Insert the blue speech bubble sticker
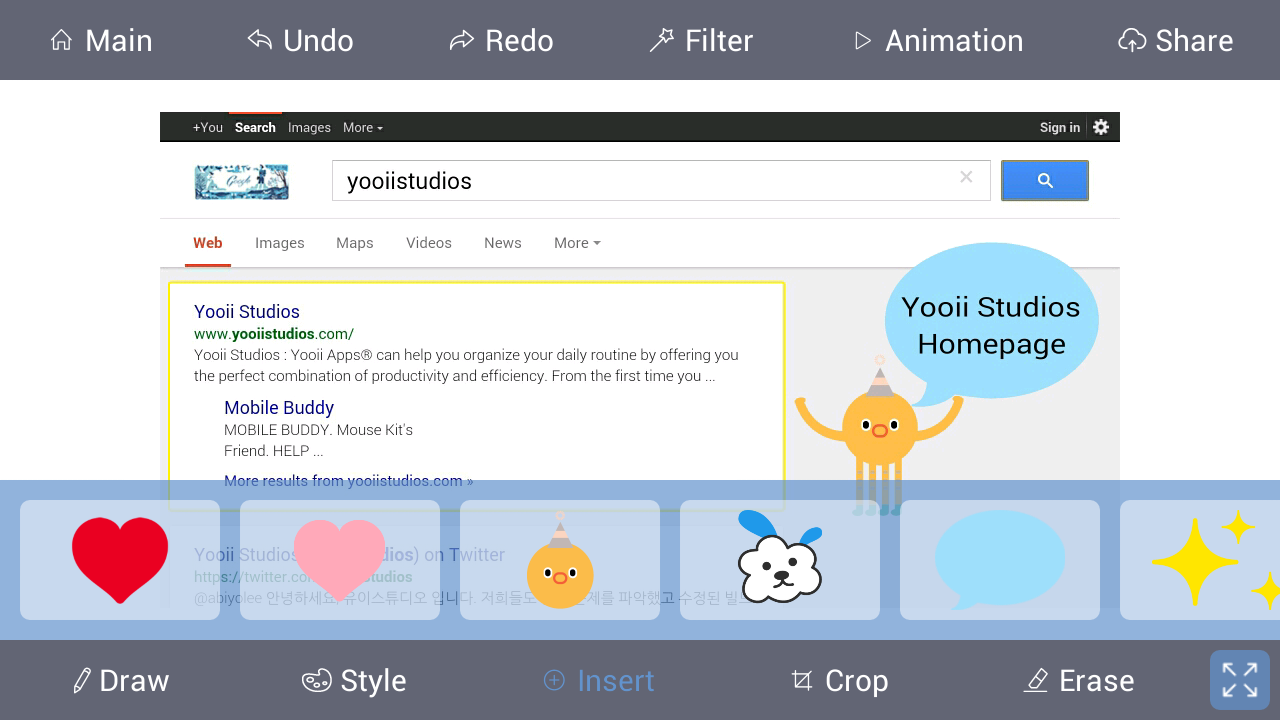Screen dimensions: 1280x720 click(1000, 560)
